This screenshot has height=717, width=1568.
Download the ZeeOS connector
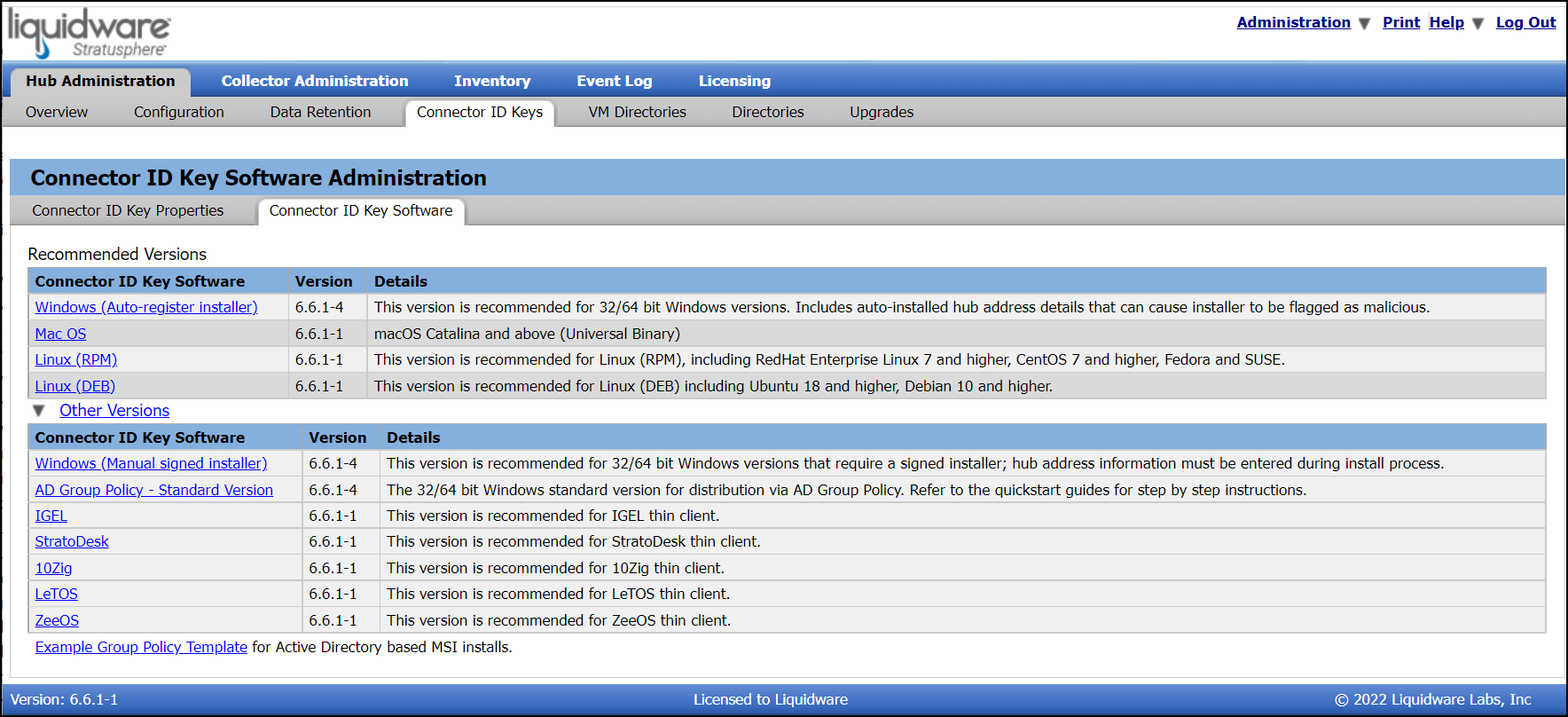[57, 620]
